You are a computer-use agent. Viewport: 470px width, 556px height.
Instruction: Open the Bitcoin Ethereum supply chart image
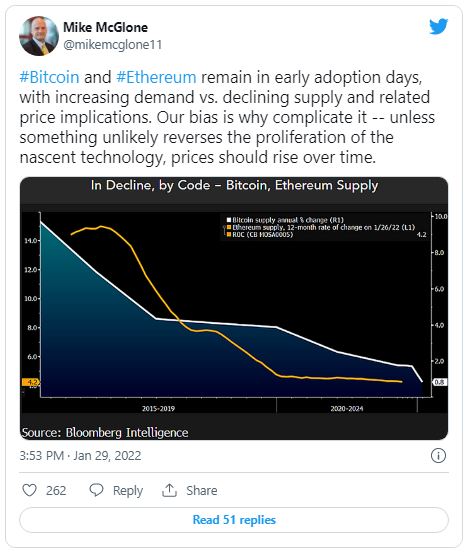click(x=234, y=308)
